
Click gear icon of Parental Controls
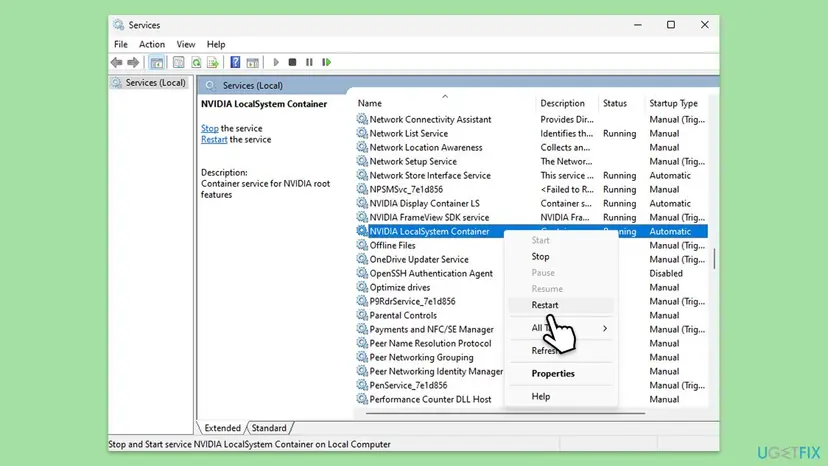(362, 315)
